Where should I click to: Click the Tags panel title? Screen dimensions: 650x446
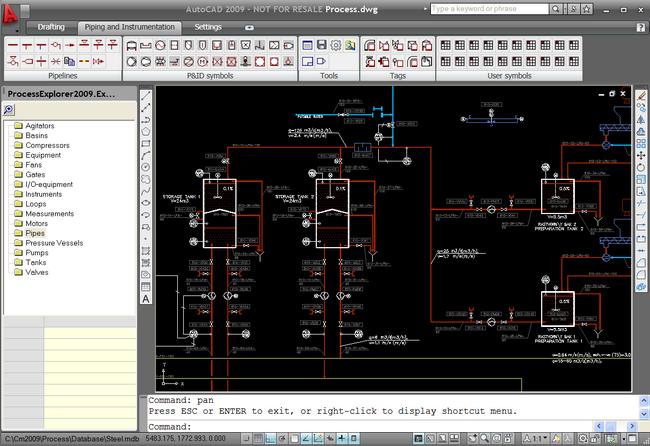tap(398, 75)
